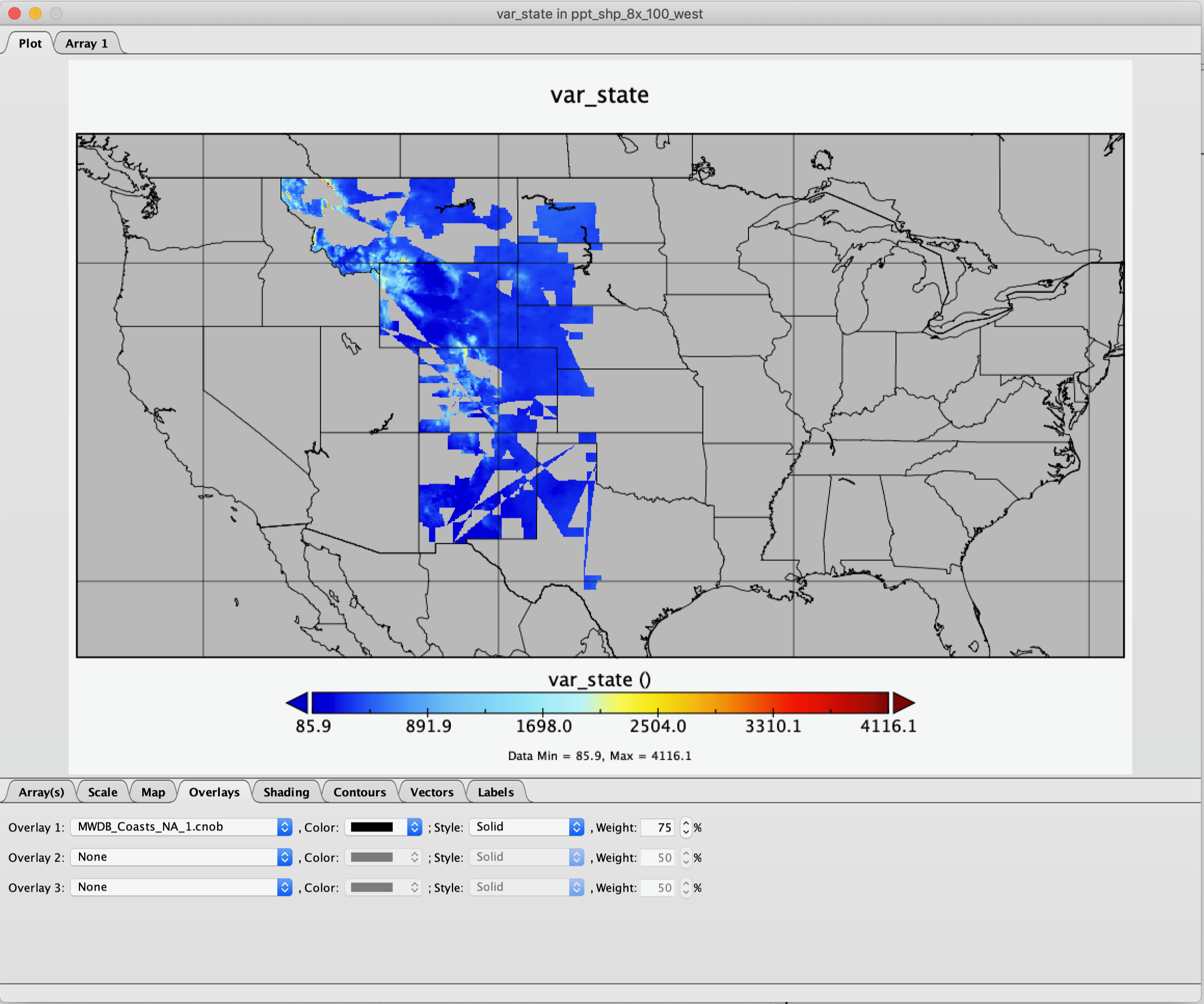The width and height of the screenshot is (1204, 1004).
Task: Click Overlay 1 weight stepper arrows
Action: pos(686,827)
